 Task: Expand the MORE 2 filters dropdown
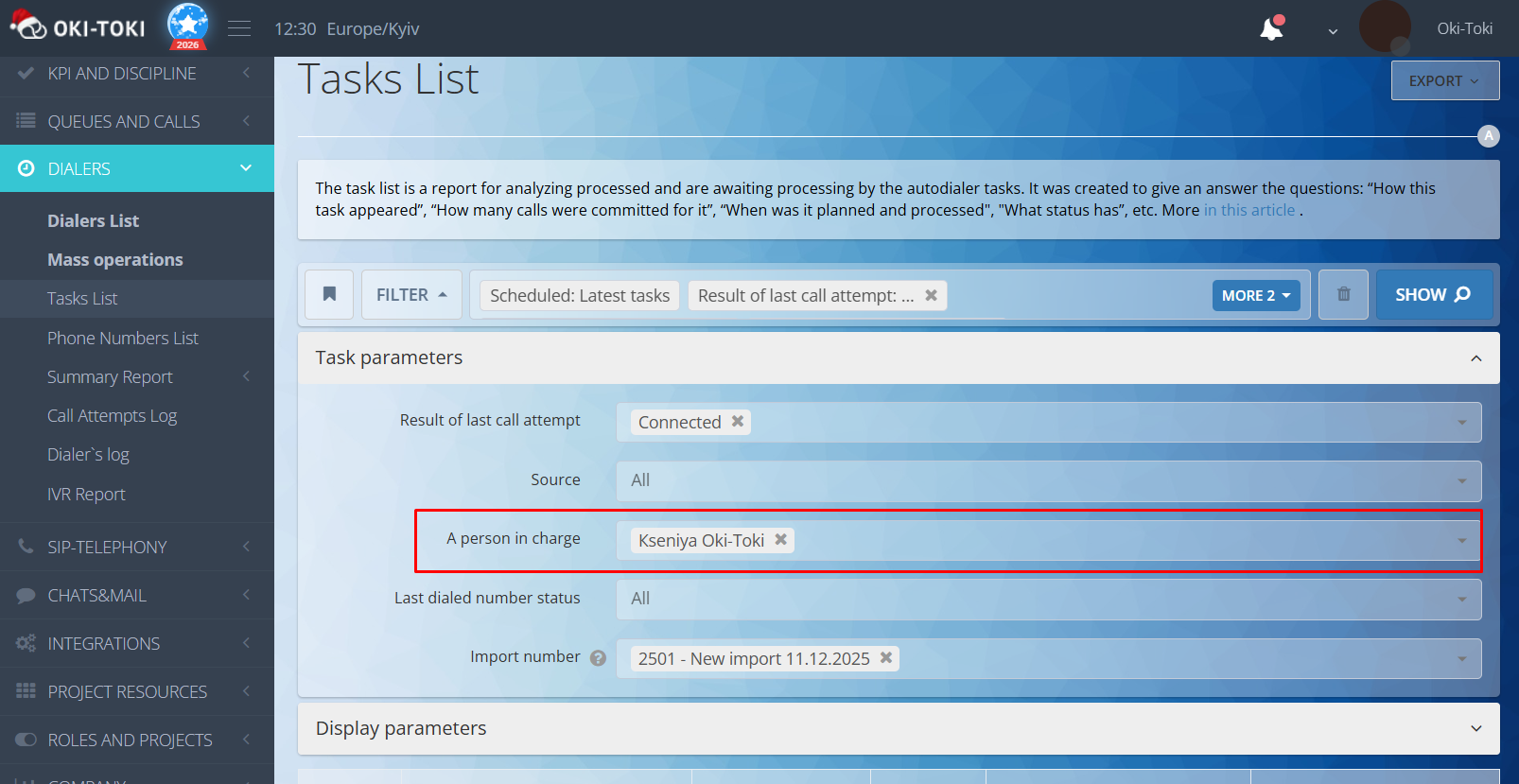(x=1255, y=295)
